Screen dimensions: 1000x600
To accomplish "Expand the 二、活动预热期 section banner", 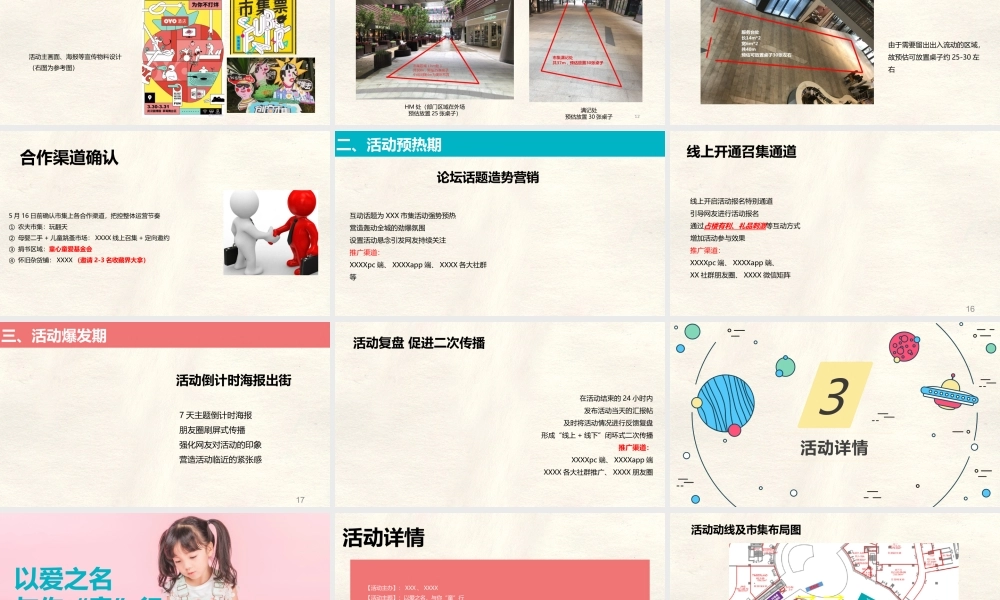I will click(398, 143).
